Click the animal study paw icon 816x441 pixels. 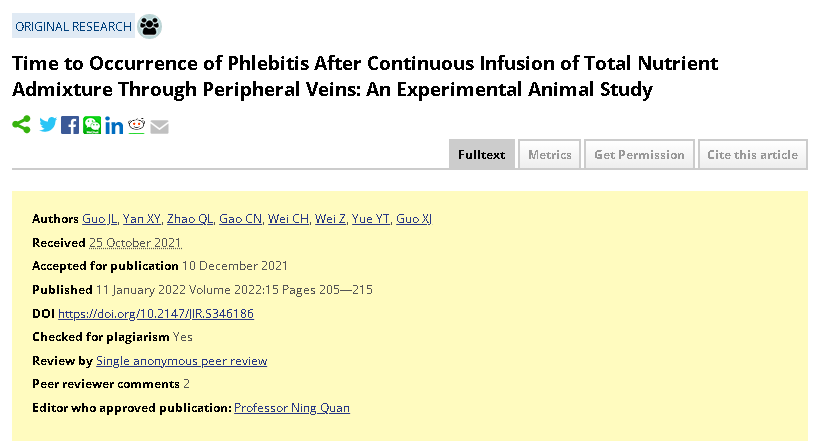(x=149, y=26)
